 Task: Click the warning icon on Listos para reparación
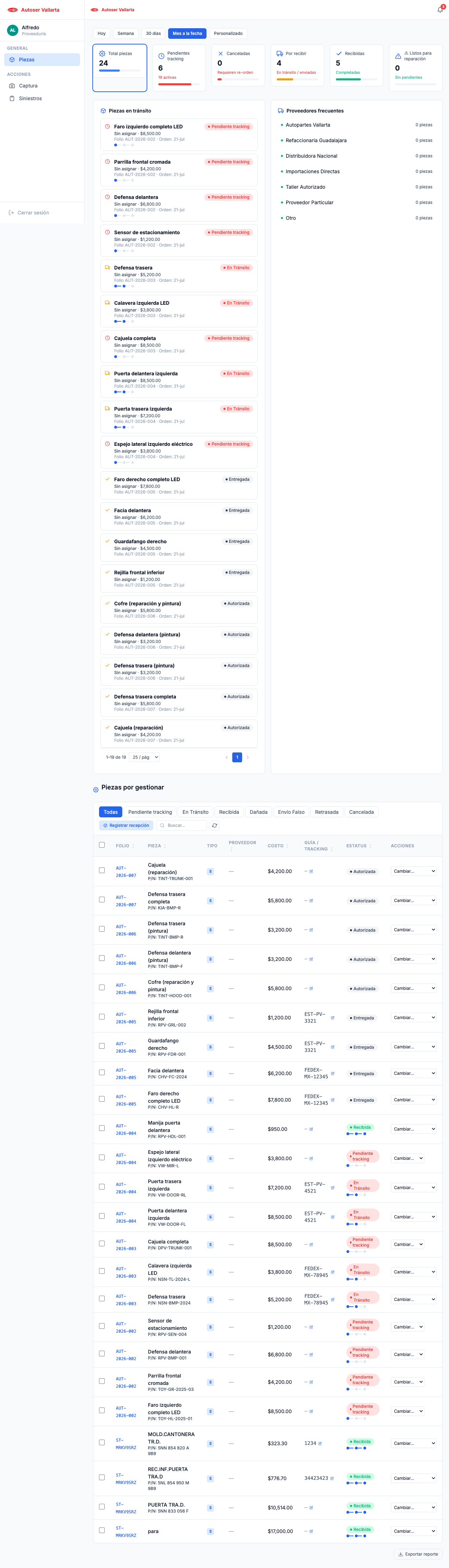pyautogui.click(x=398, y=56)
